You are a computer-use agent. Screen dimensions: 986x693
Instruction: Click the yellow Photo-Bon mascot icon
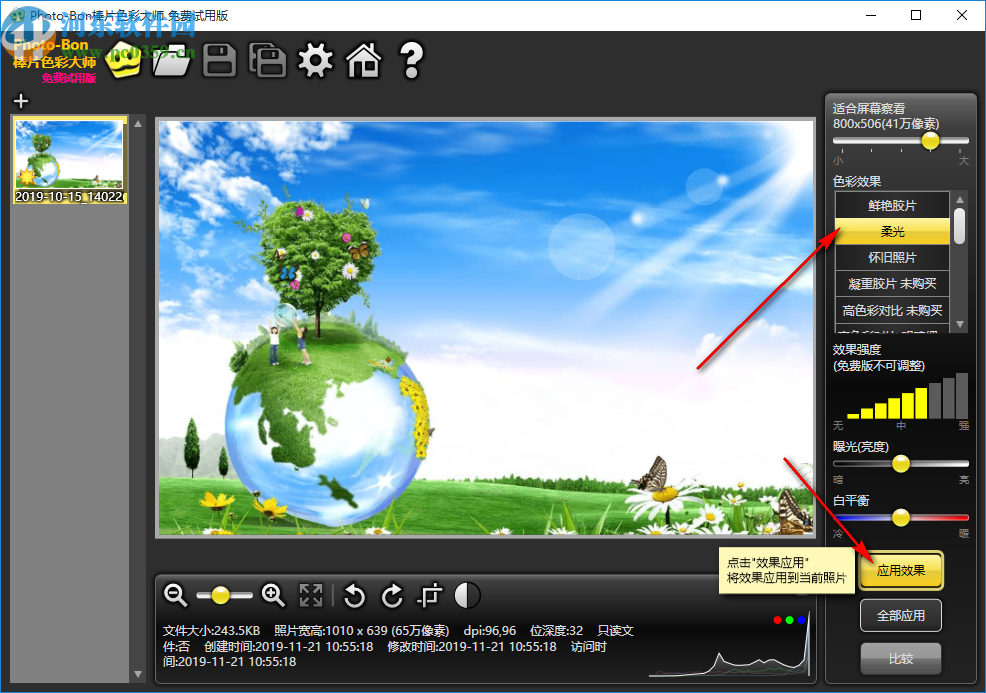pyautogui.click(x=124, y=62)
